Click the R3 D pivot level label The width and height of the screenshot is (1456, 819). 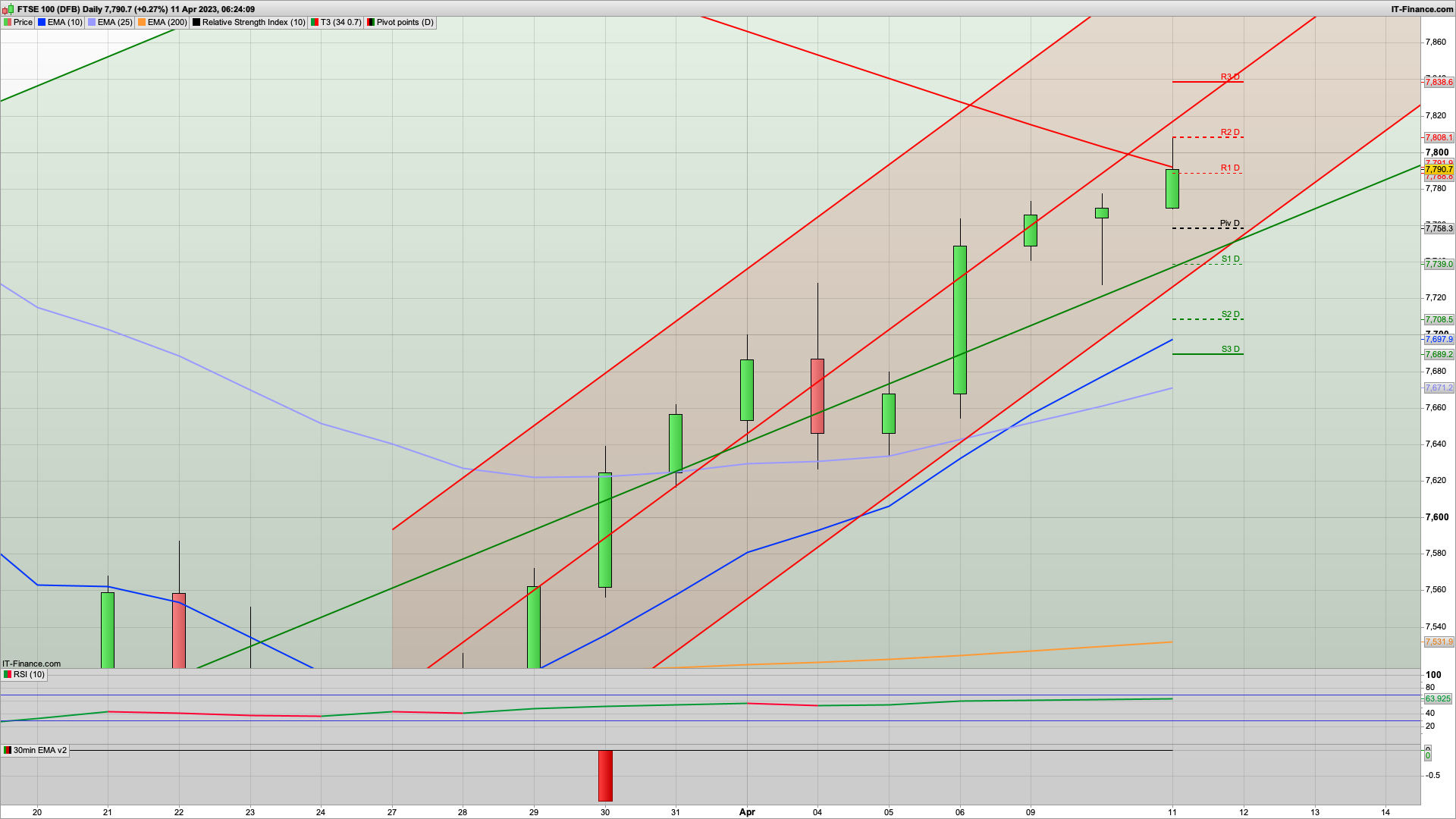pos(1230,77)
